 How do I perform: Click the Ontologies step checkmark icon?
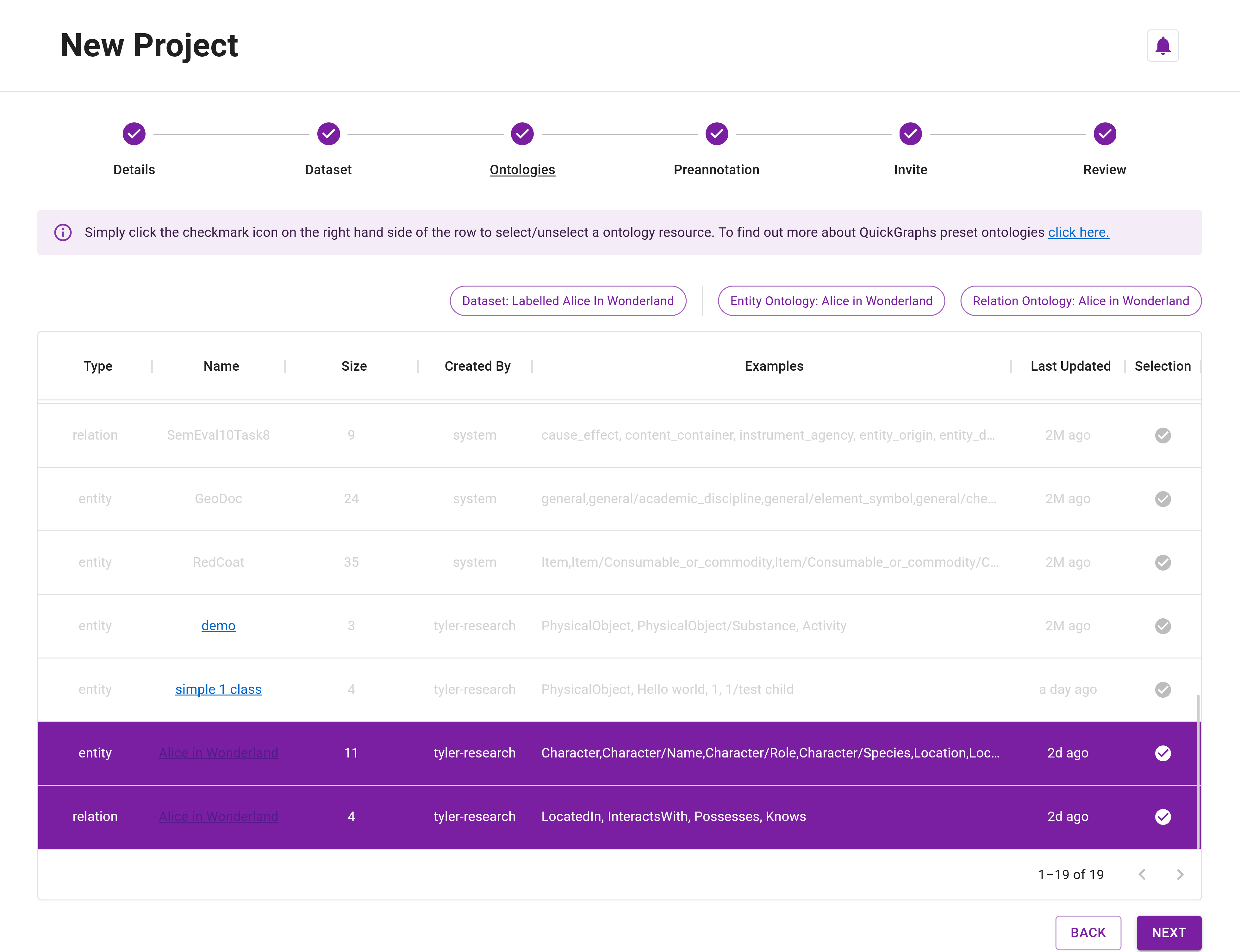pyautogui.click(x=522, y=134)
